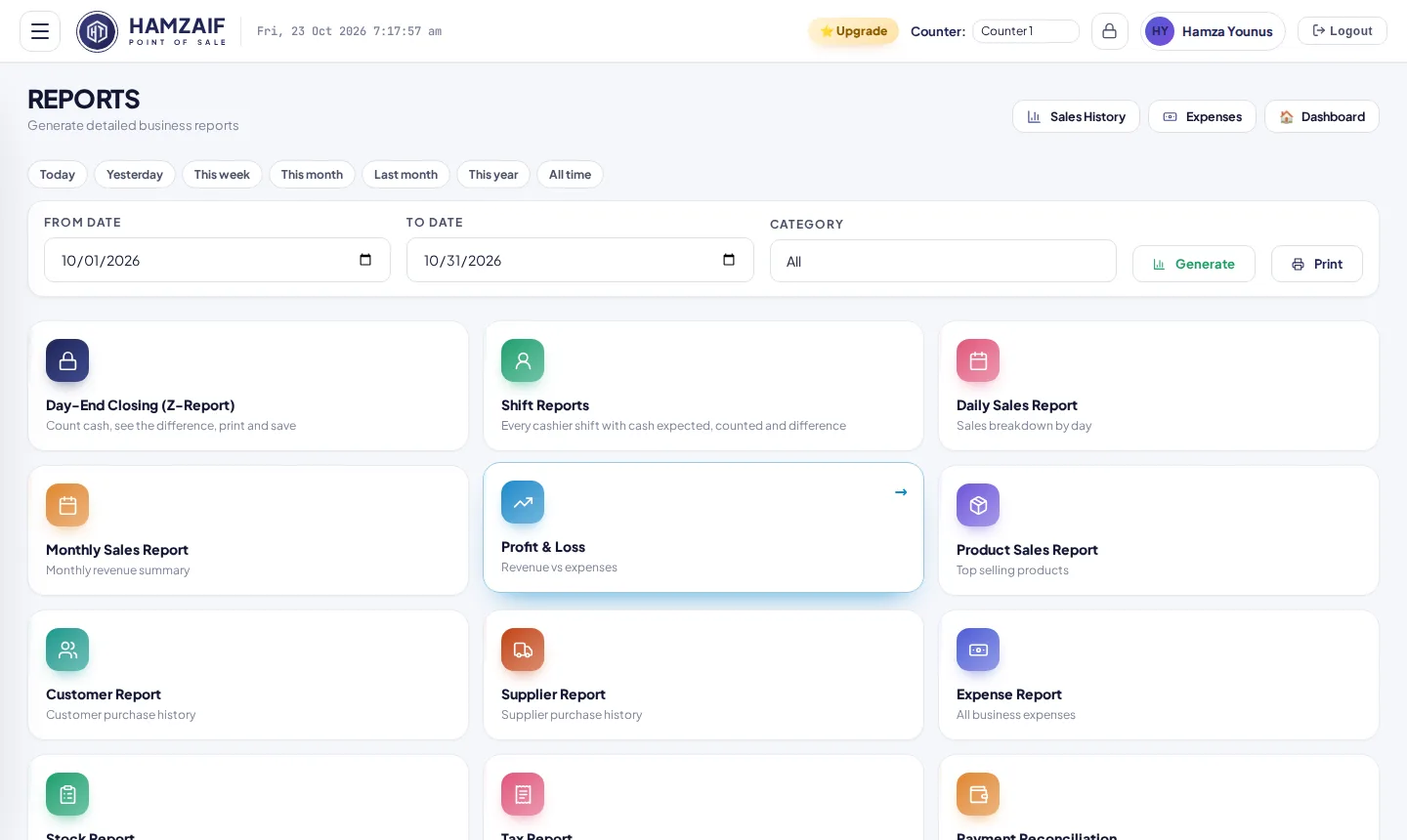
Task: Select the Counter1 counter dropdown
Action: tap(1026, 31)
